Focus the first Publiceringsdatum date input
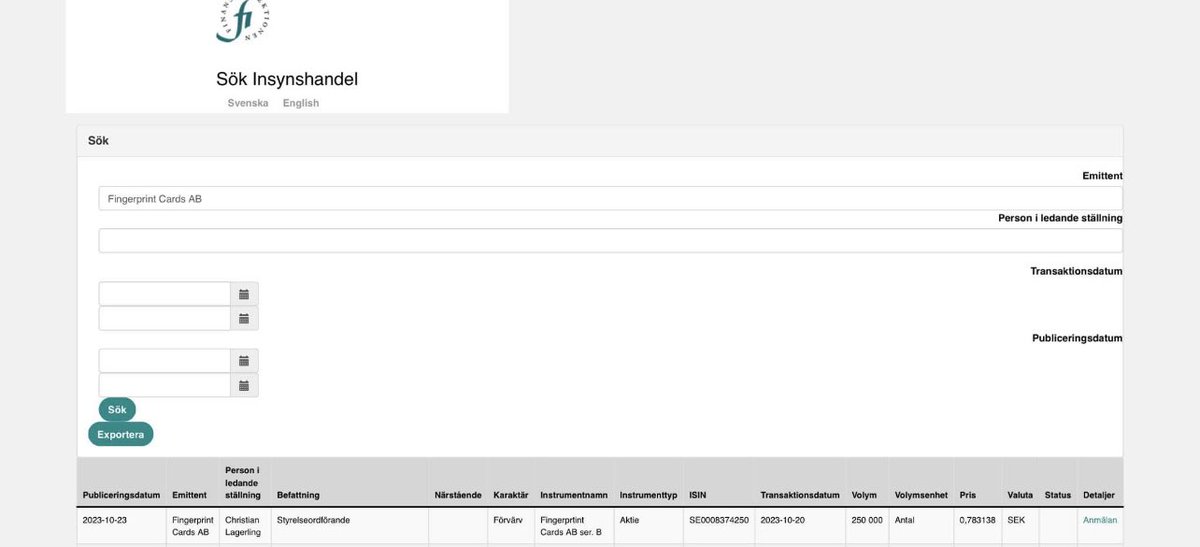 coord(165,361)
